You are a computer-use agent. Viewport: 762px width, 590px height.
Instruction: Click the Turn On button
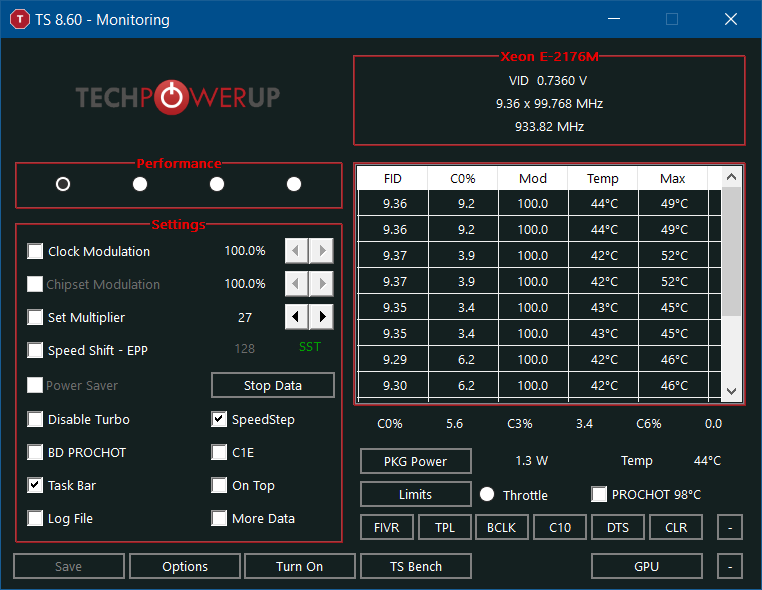(x=299, y=566)
